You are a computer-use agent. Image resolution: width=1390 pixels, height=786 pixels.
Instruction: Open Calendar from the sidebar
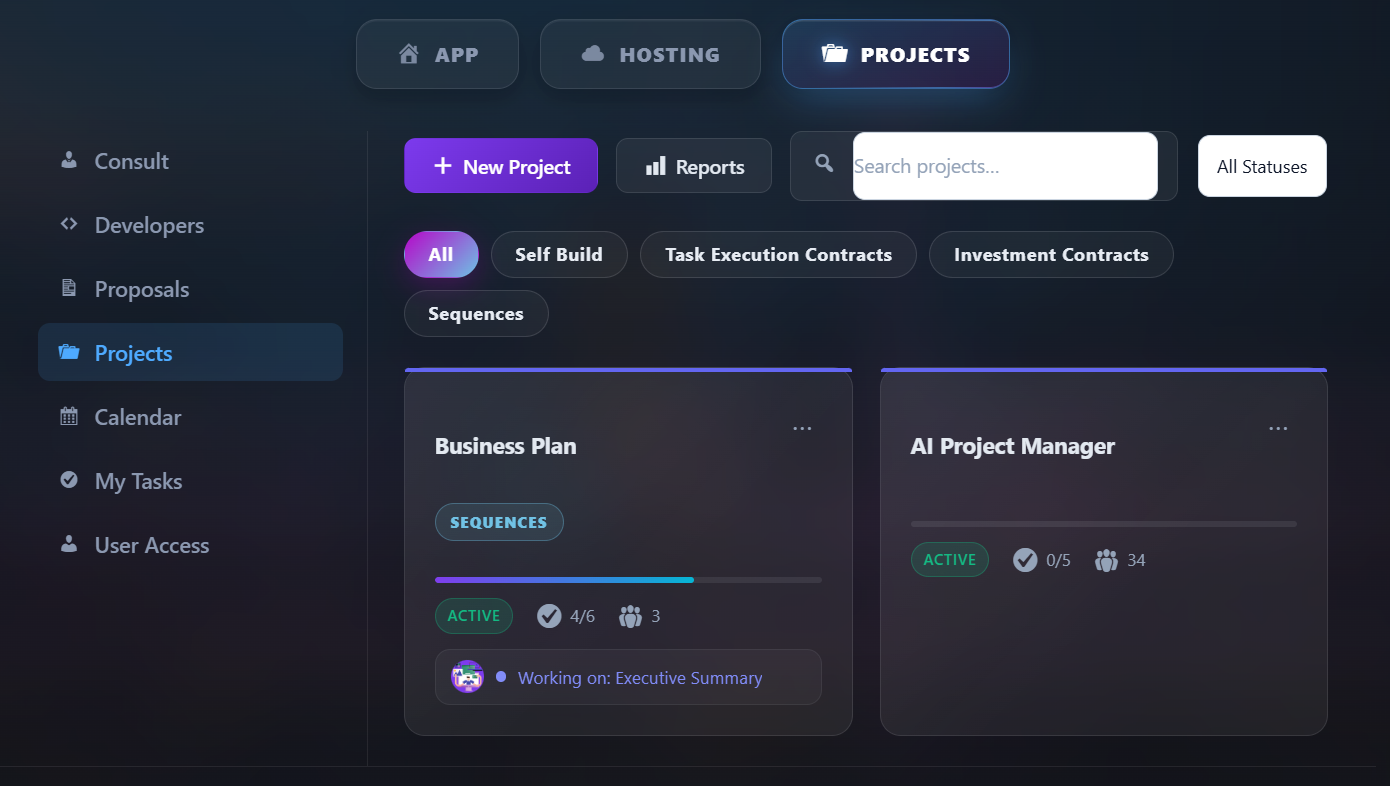pyautogui.click(x=190, y=416)
